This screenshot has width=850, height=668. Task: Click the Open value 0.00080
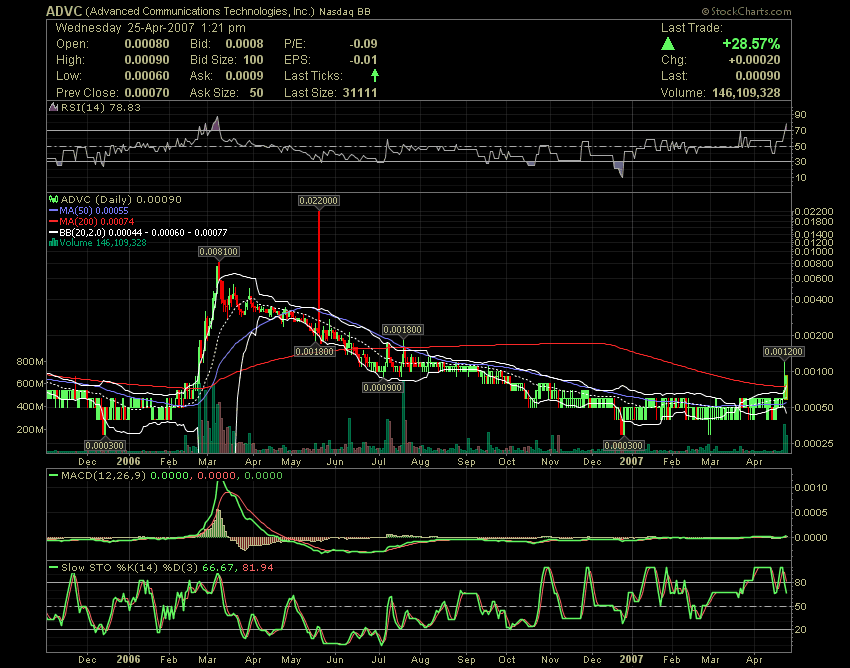coord(147,44)
